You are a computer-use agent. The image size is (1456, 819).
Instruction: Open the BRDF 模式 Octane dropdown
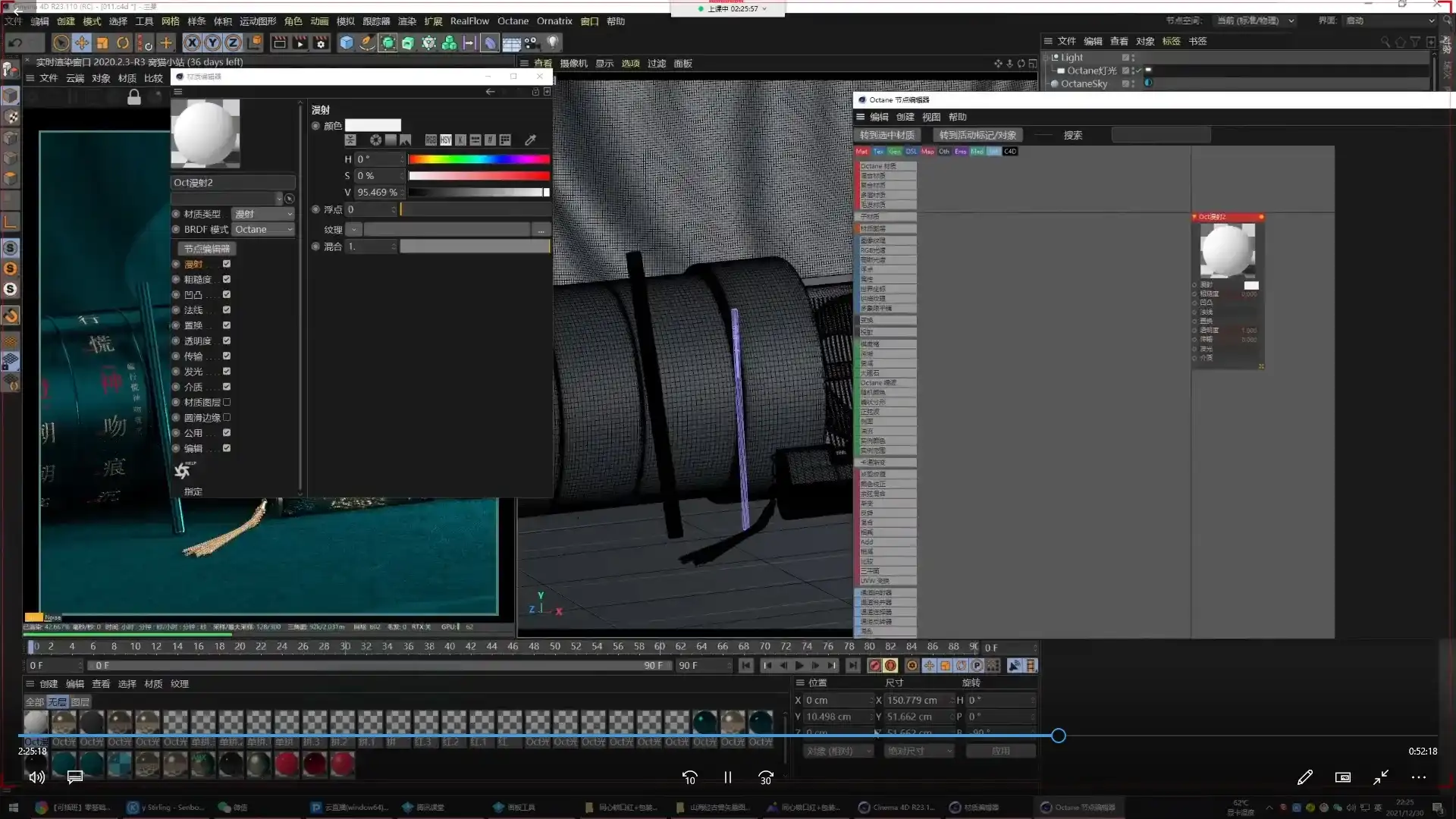262,230
